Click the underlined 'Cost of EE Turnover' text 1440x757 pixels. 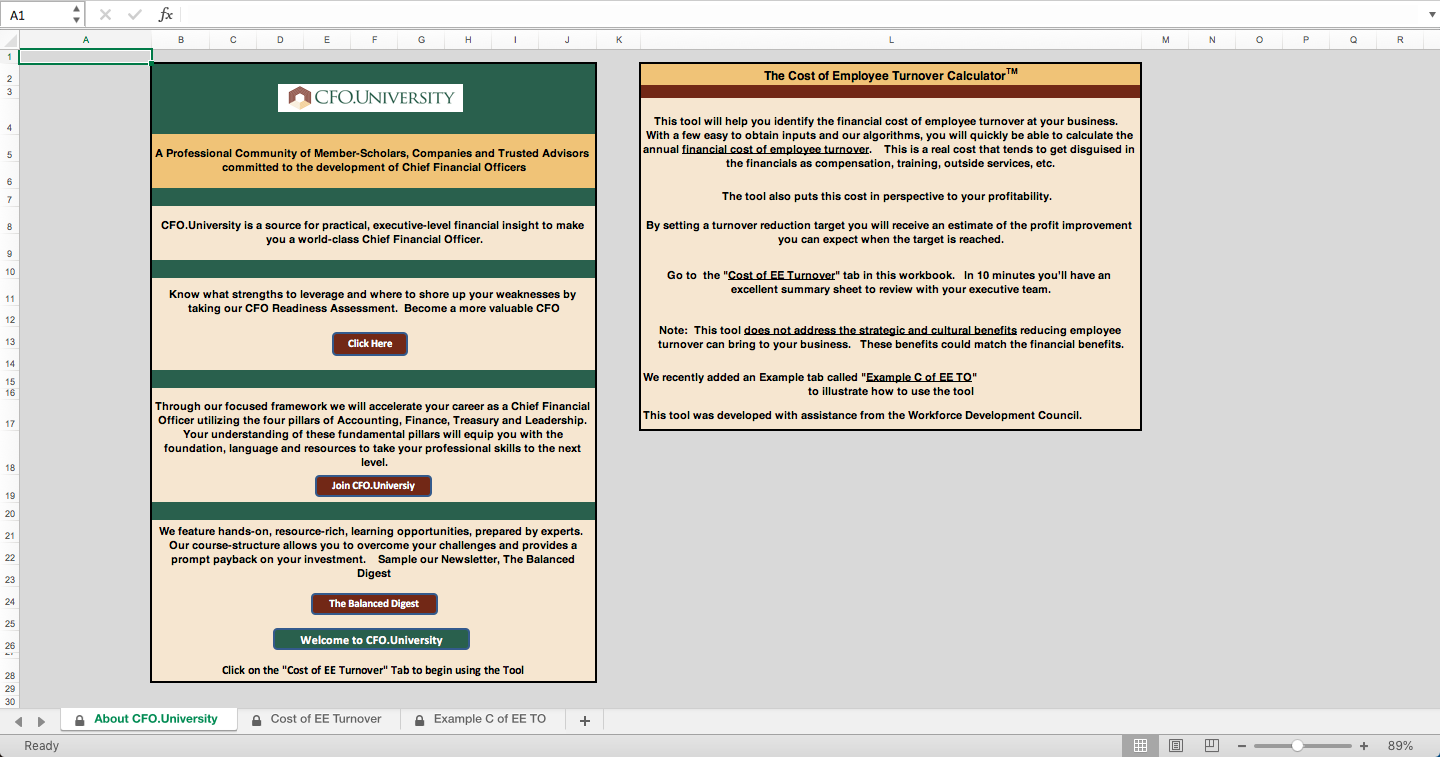coord(782,275)
